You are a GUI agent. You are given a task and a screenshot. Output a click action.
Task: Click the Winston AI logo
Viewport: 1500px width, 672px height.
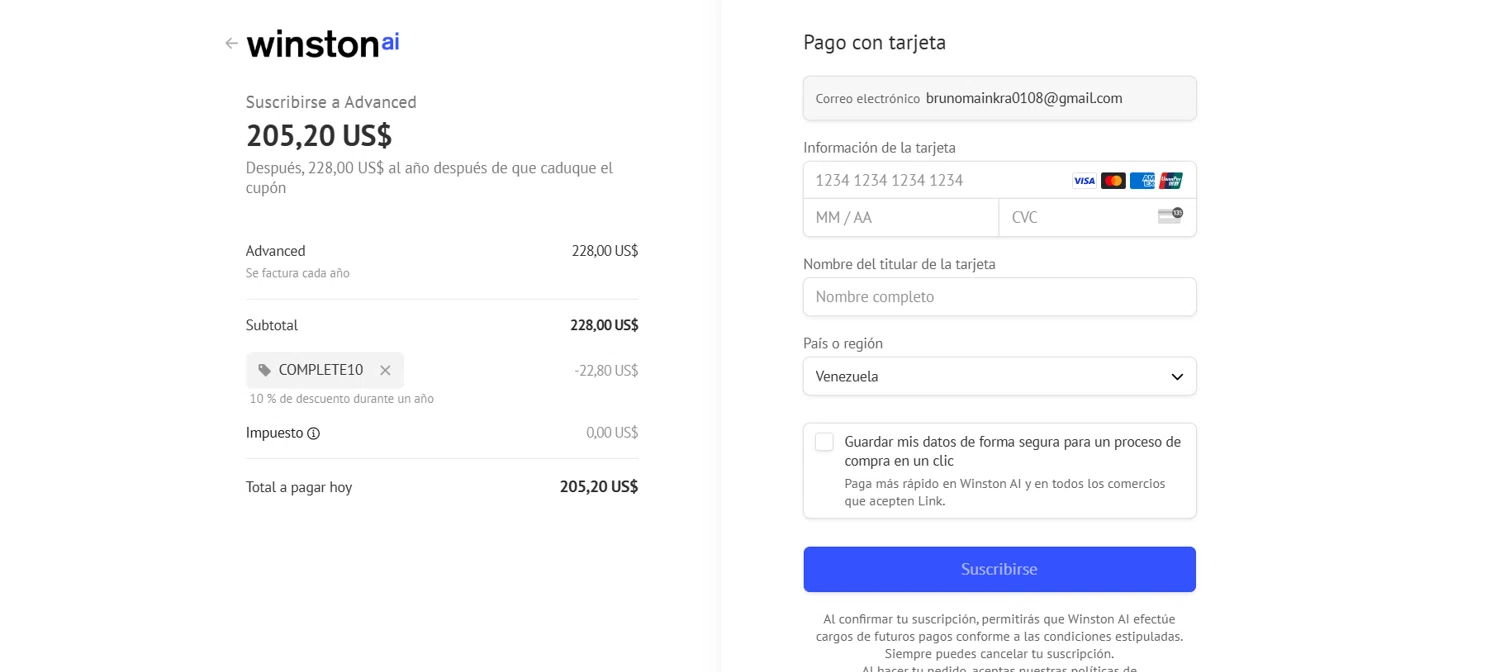click(322, 43)
